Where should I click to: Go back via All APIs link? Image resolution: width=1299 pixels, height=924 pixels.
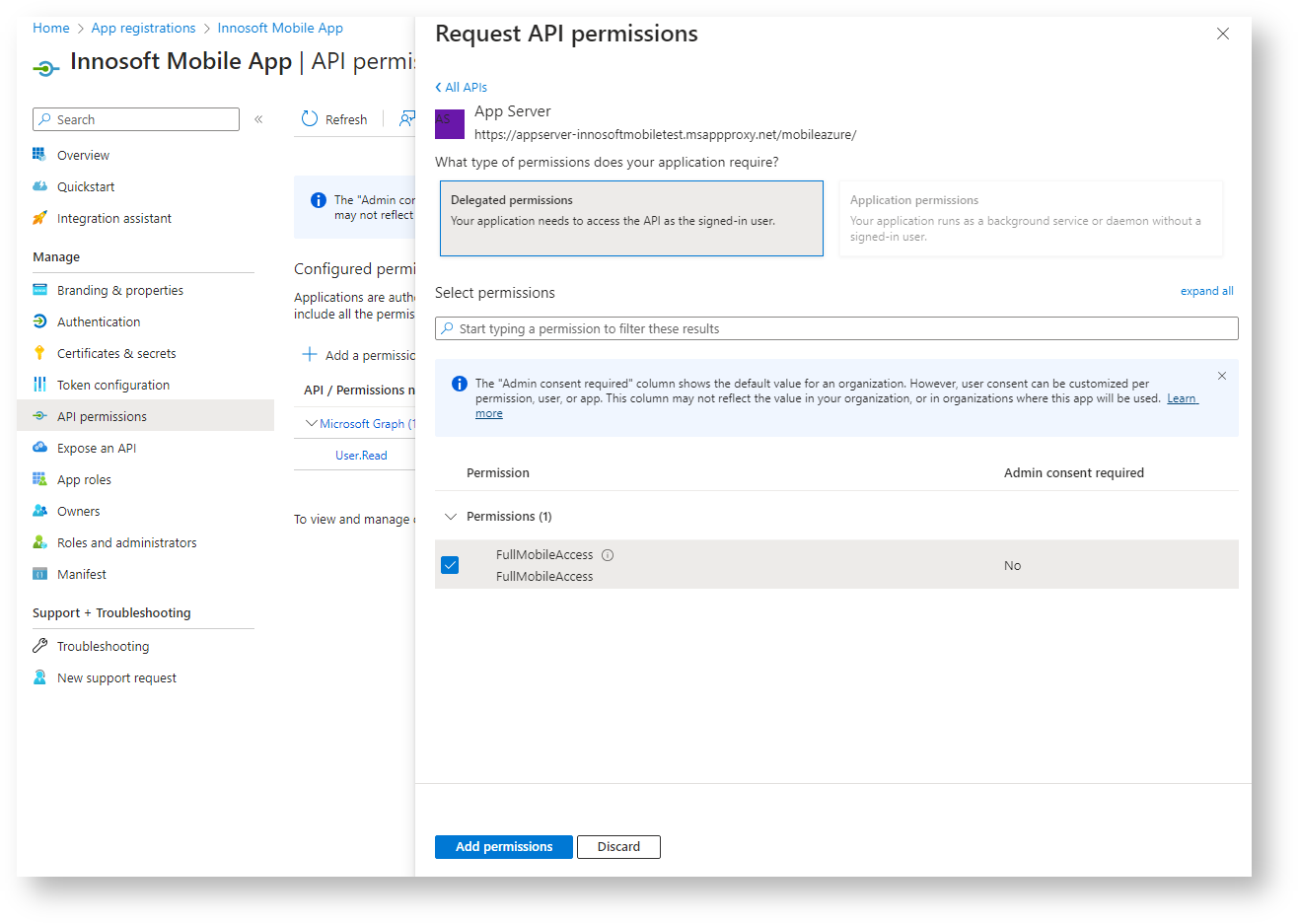462,87
